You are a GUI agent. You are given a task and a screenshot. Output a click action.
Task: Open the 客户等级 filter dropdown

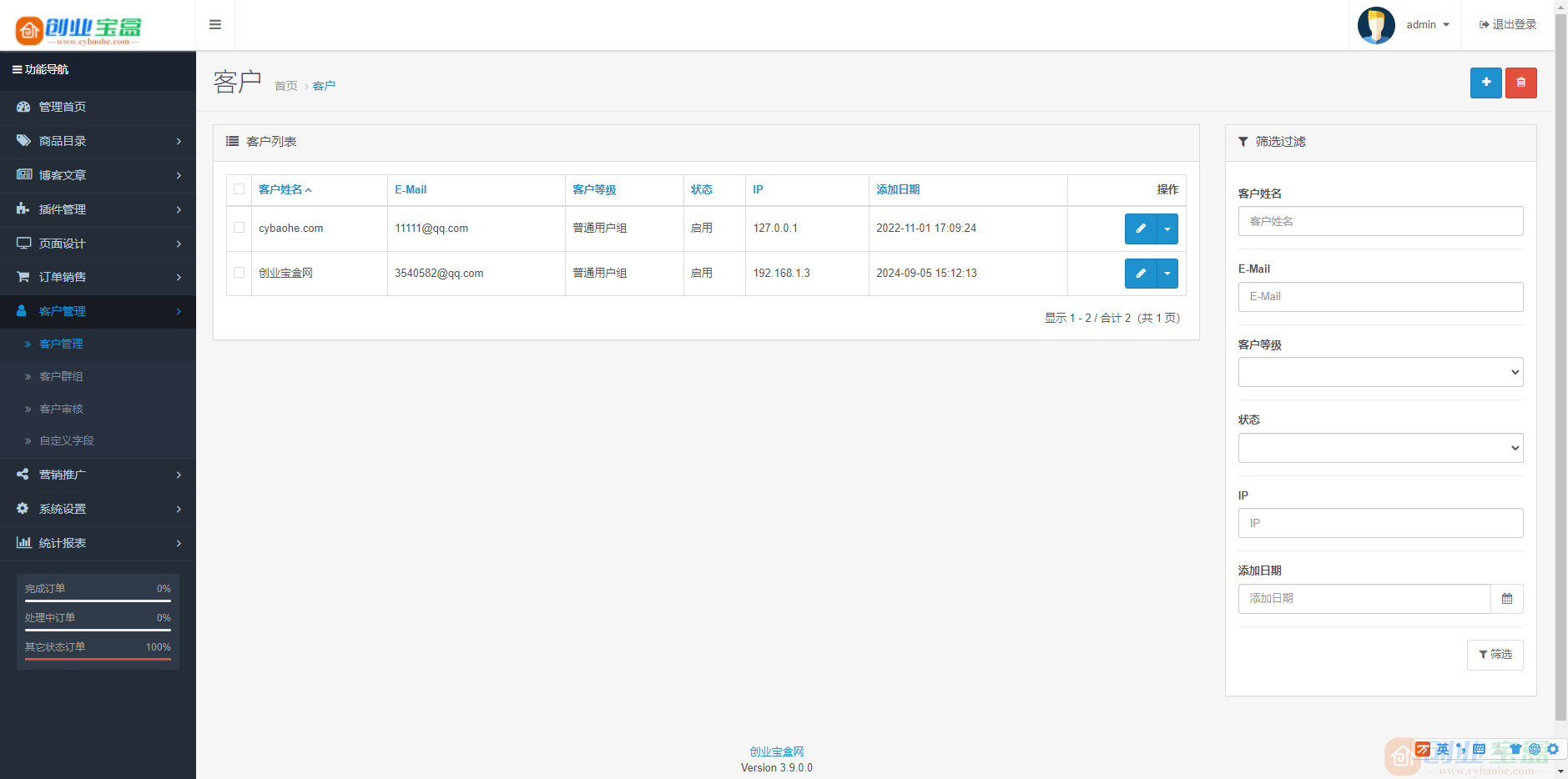[1380, 372]
